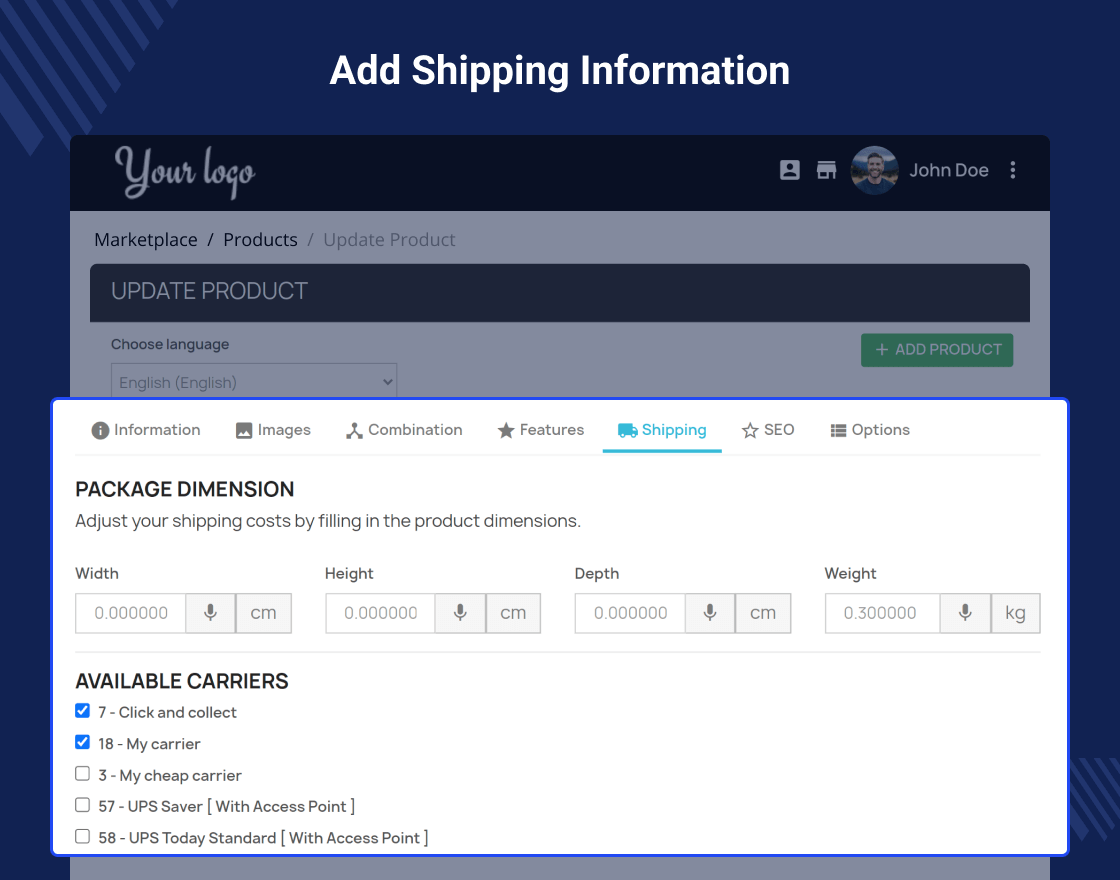The height and width of the screenshot is (880, 1120).
Task: Click the AVAILABLE CARRIERS heading
Action: coord(182,681)
